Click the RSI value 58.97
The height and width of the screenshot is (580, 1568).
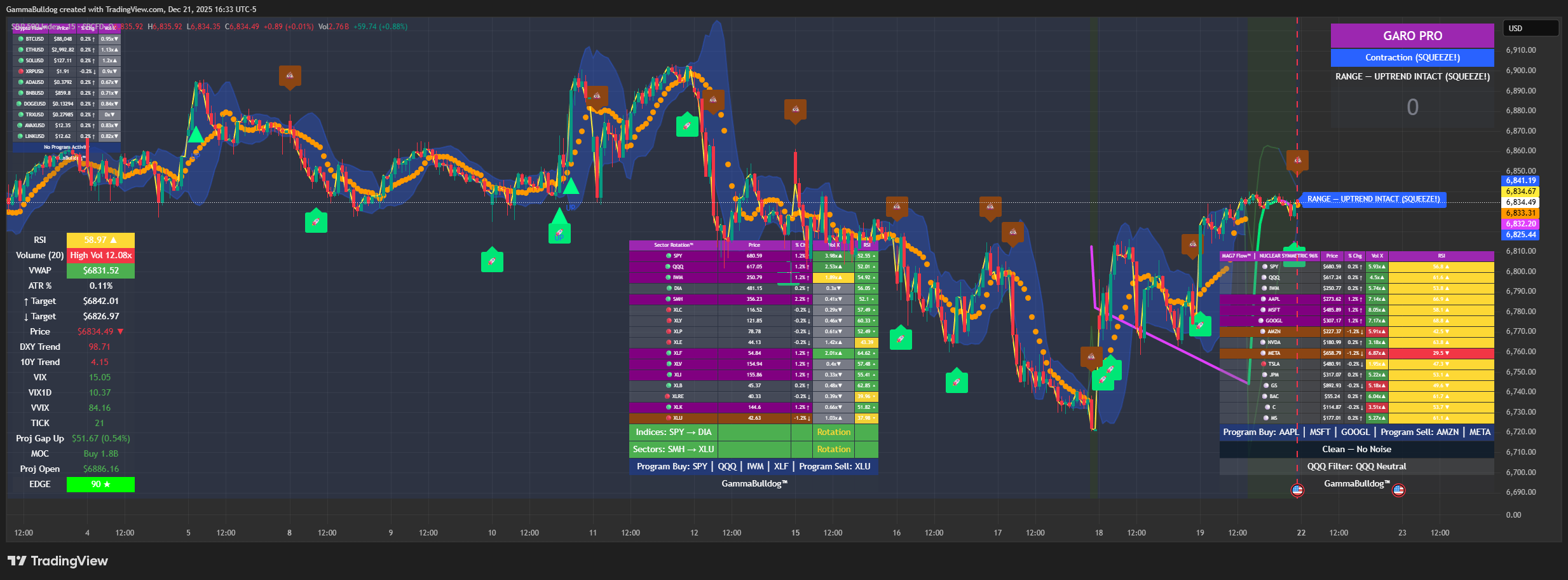[100, 240]
